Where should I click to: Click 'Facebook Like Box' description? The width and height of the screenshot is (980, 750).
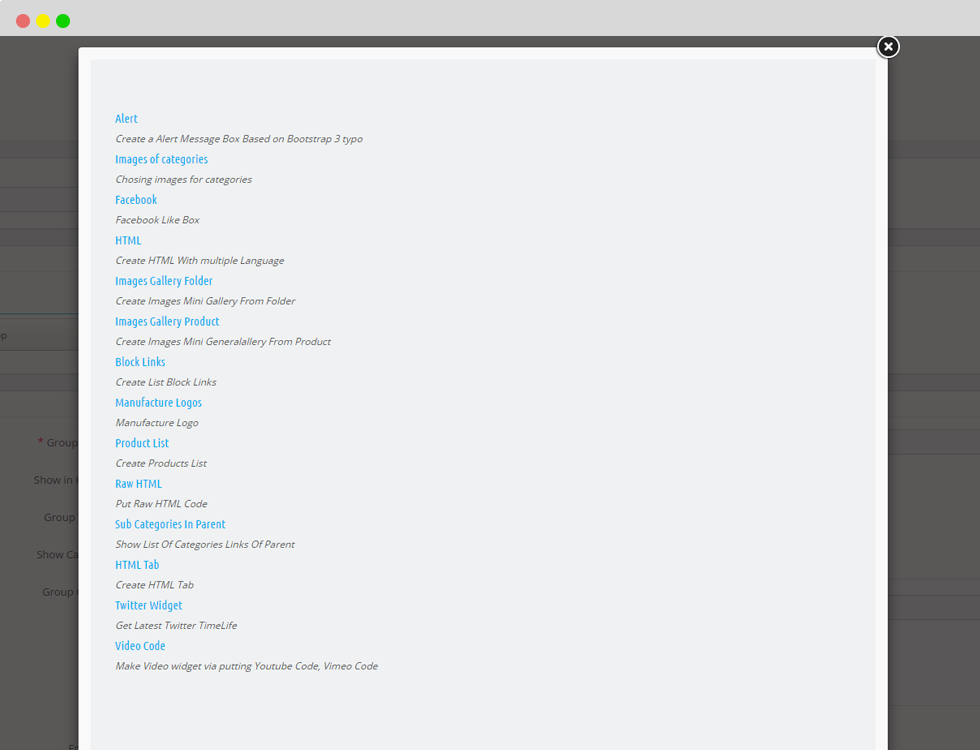pos(158,220)
